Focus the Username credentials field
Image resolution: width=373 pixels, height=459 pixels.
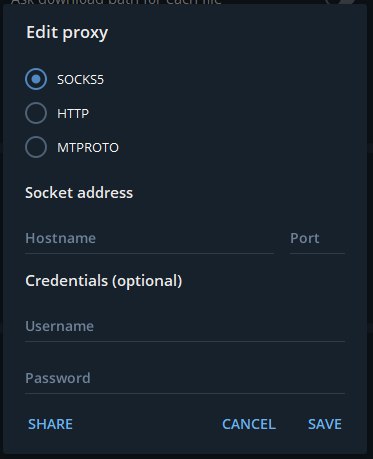pyautogui.click(x=185, y=327)
